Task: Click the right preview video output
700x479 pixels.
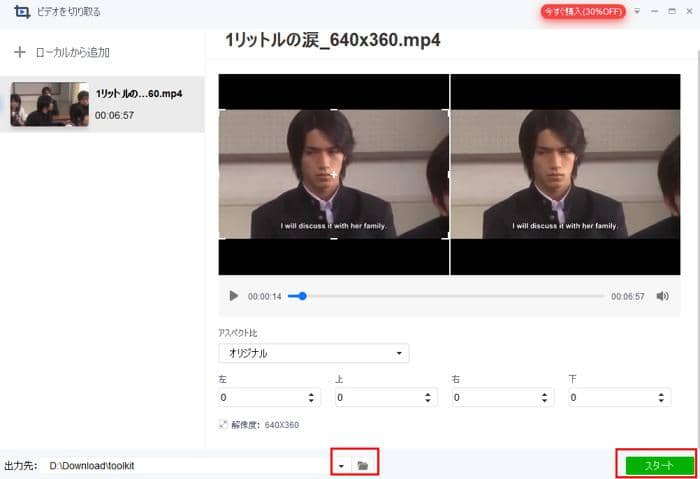Action: (x=566, y=174)
